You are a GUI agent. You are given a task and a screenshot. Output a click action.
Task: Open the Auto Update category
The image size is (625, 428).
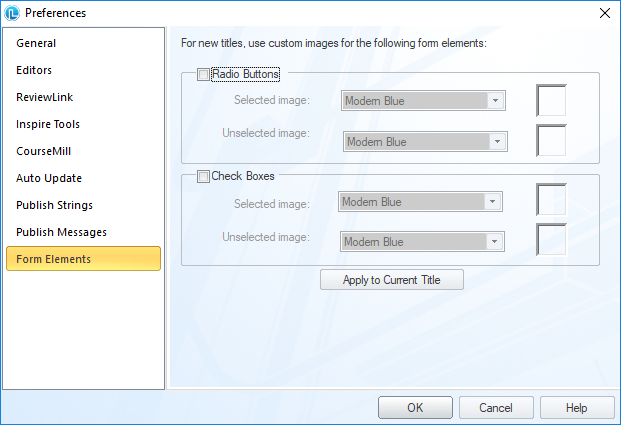tap(49, 179)
